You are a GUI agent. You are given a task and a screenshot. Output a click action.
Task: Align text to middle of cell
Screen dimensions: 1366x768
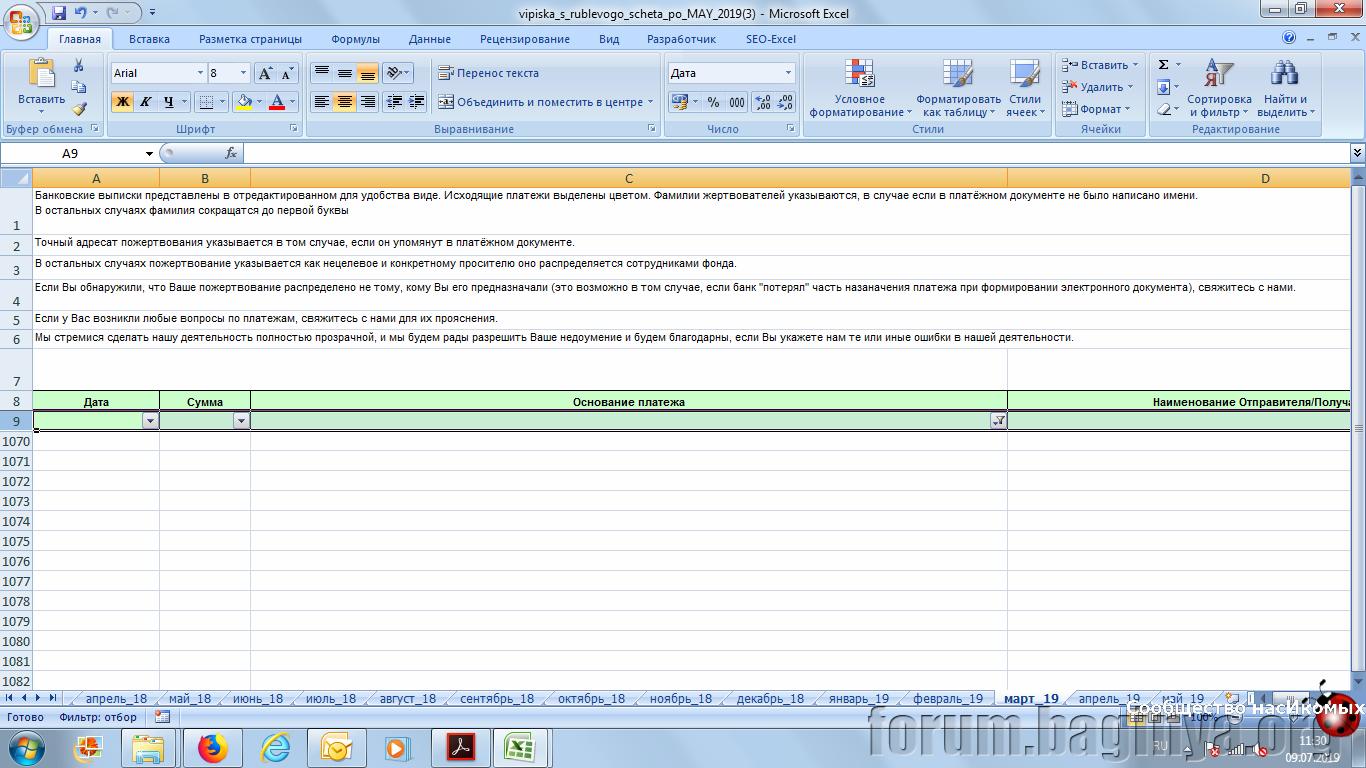click(x=345, y=73)
